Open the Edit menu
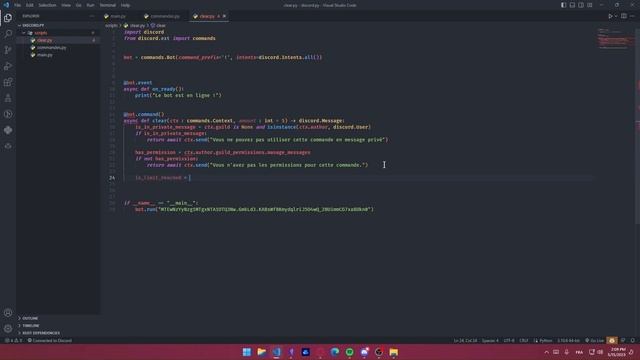 pyautogui.click(x=30, y=5)
